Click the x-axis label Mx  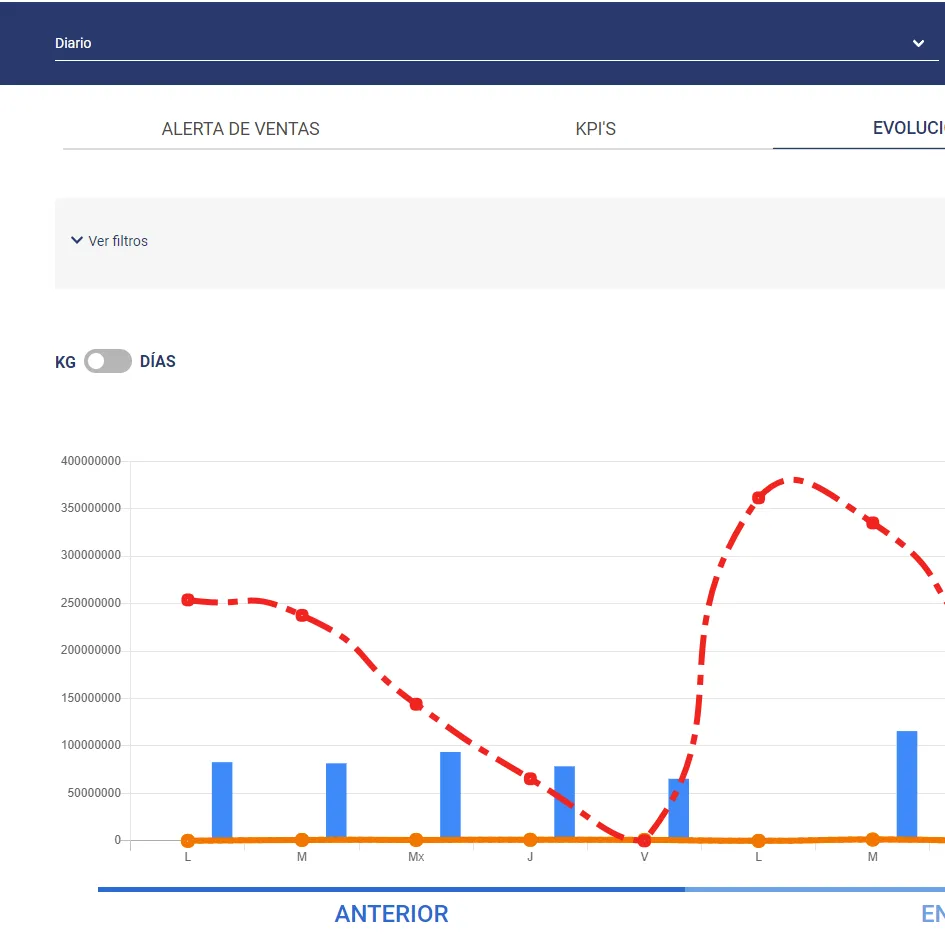coord(415,856)
